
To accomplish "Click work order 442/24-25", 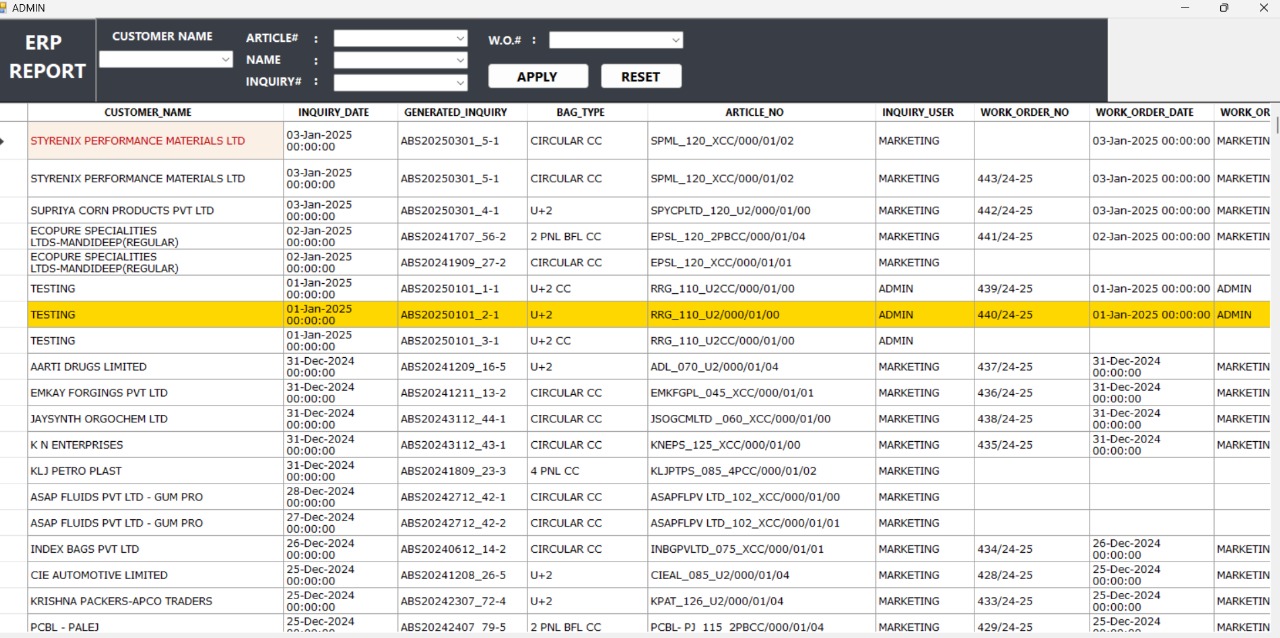I will point(1032,211).
